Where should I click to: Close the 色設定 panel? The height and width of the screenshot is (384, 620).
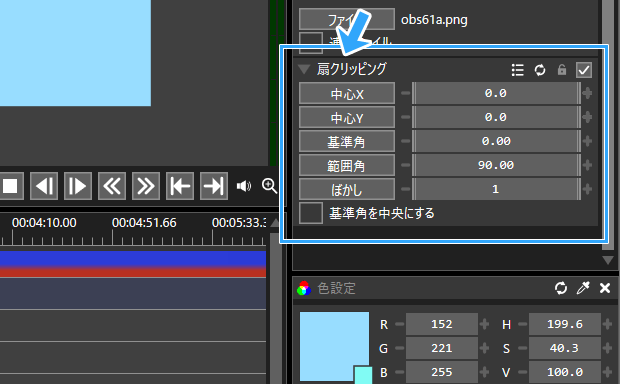605,288
